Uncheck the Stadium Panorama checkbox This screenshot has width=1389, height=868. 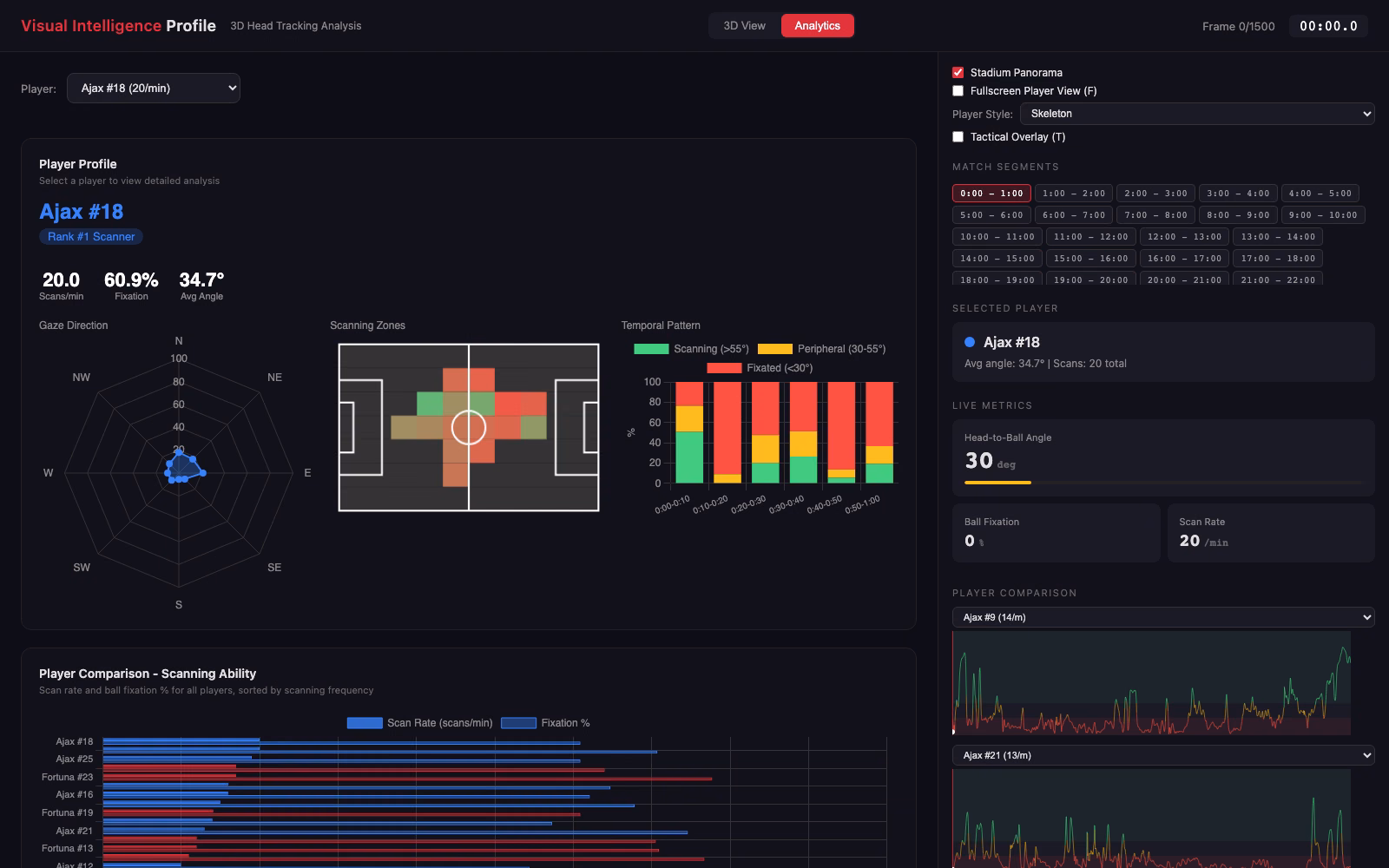coord(958,73)
